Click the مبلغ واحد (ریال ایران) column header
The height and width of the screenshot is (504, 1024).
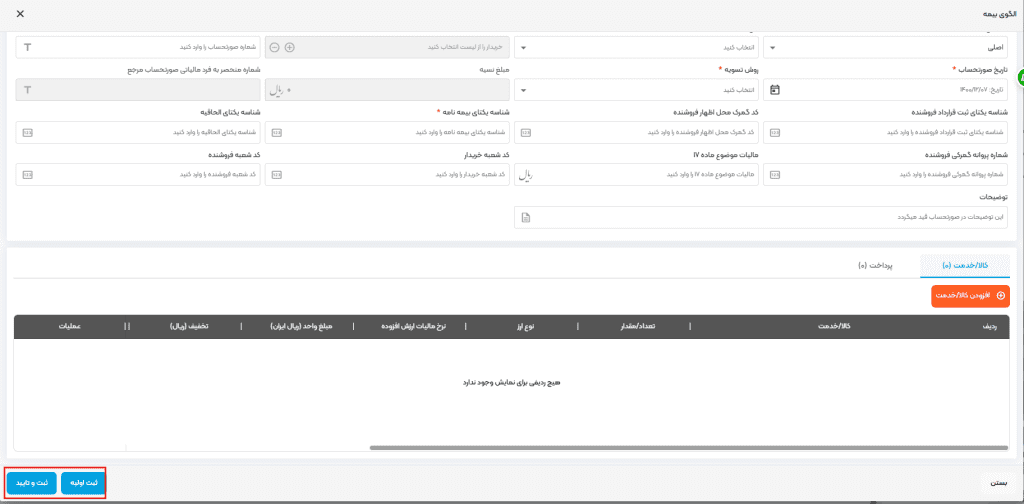tap(301, 326)
